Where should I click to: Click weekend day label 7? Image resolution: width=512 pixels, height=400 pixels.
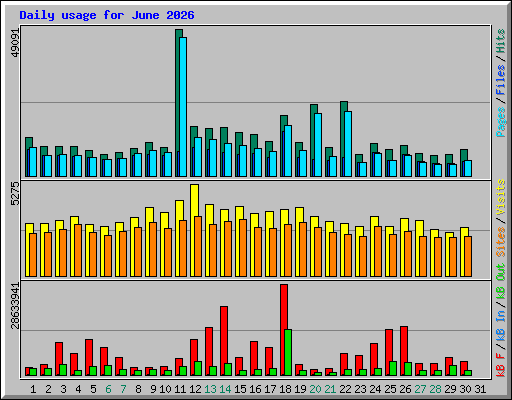click(123, 389)
